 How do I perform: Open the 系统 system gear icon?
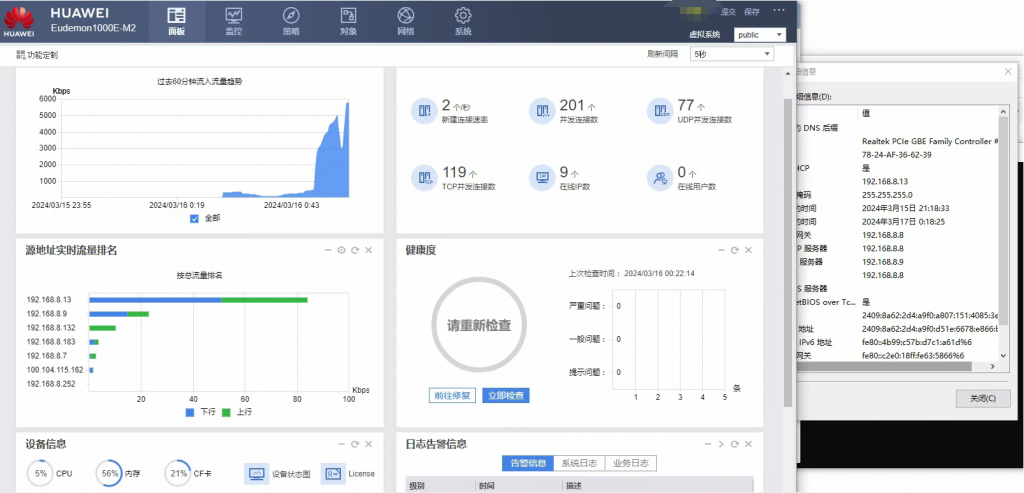[463, 15]
